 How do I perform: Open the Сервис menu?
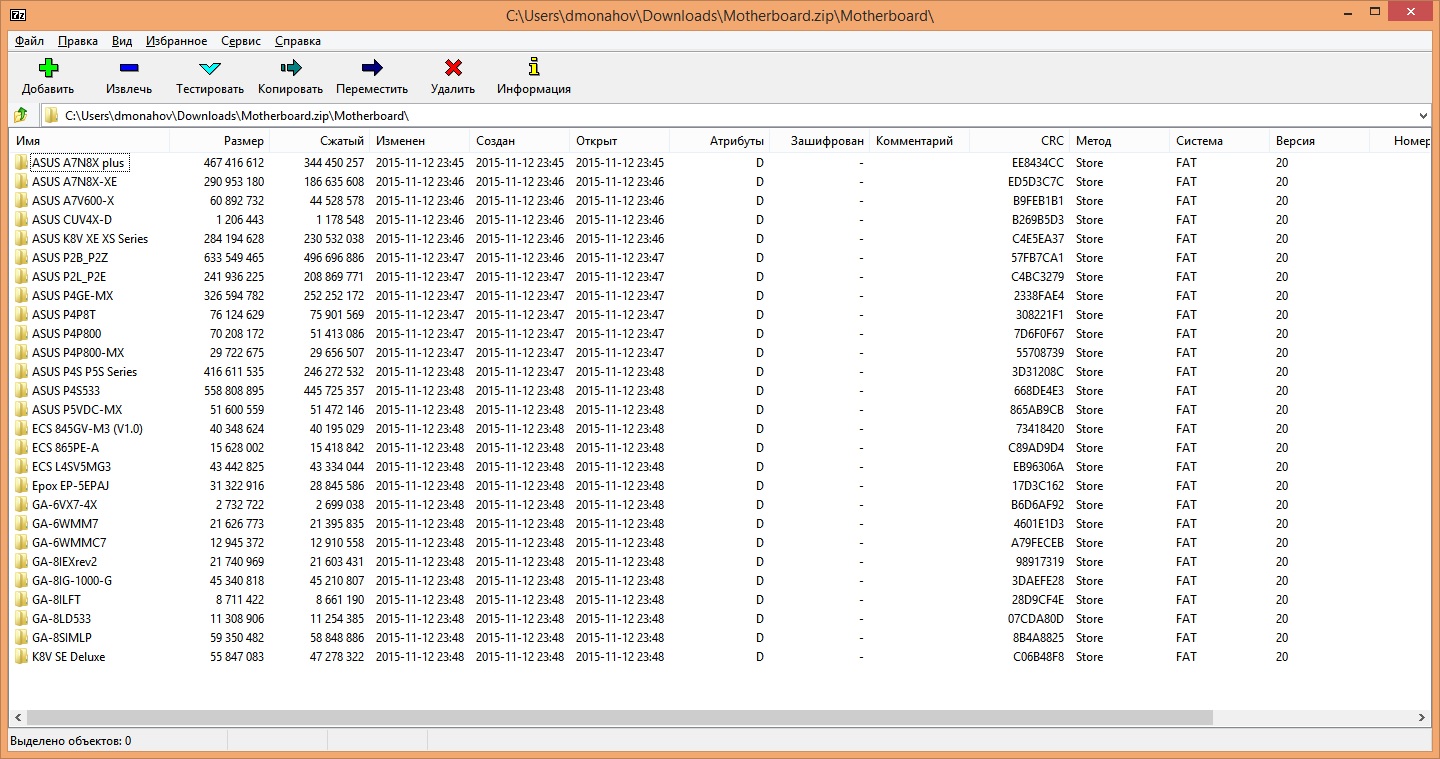241,41
